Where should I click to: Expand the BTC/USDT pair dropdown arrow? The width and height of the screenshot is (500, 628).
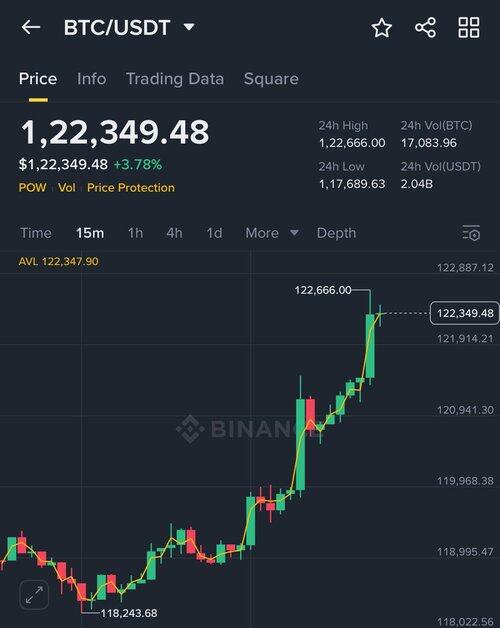point(189,27)
